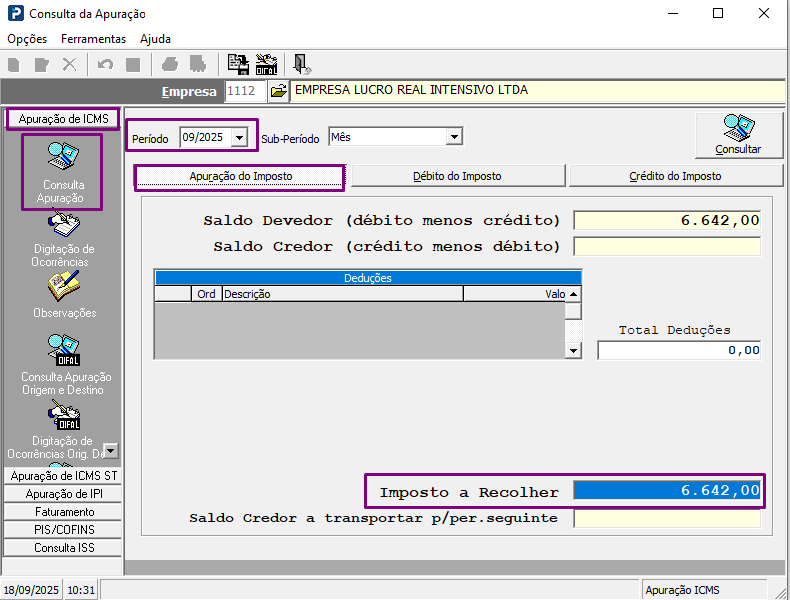Select the Consulta ISS section
The height and width of the screenshot is (600, 790).
click(63, 548)
